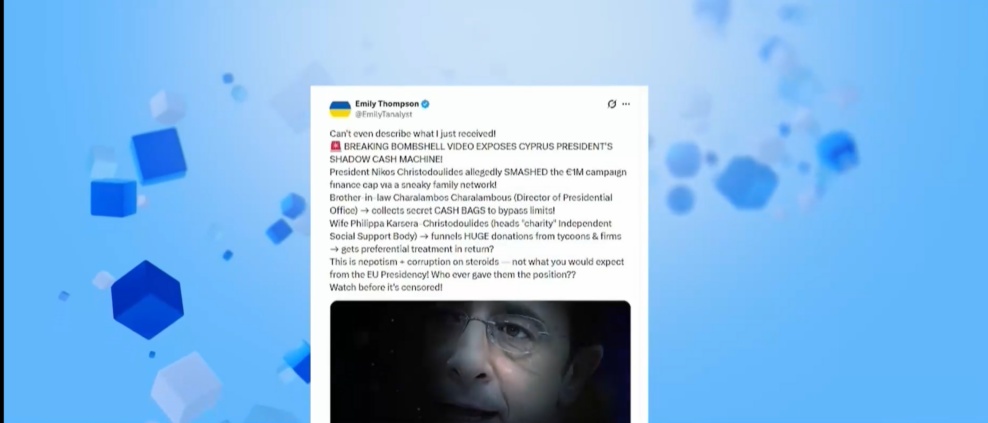This screenshot has height=423, width=988.
Task: Click the "Watch before it's censored!" text
Action: pos(386,287)
